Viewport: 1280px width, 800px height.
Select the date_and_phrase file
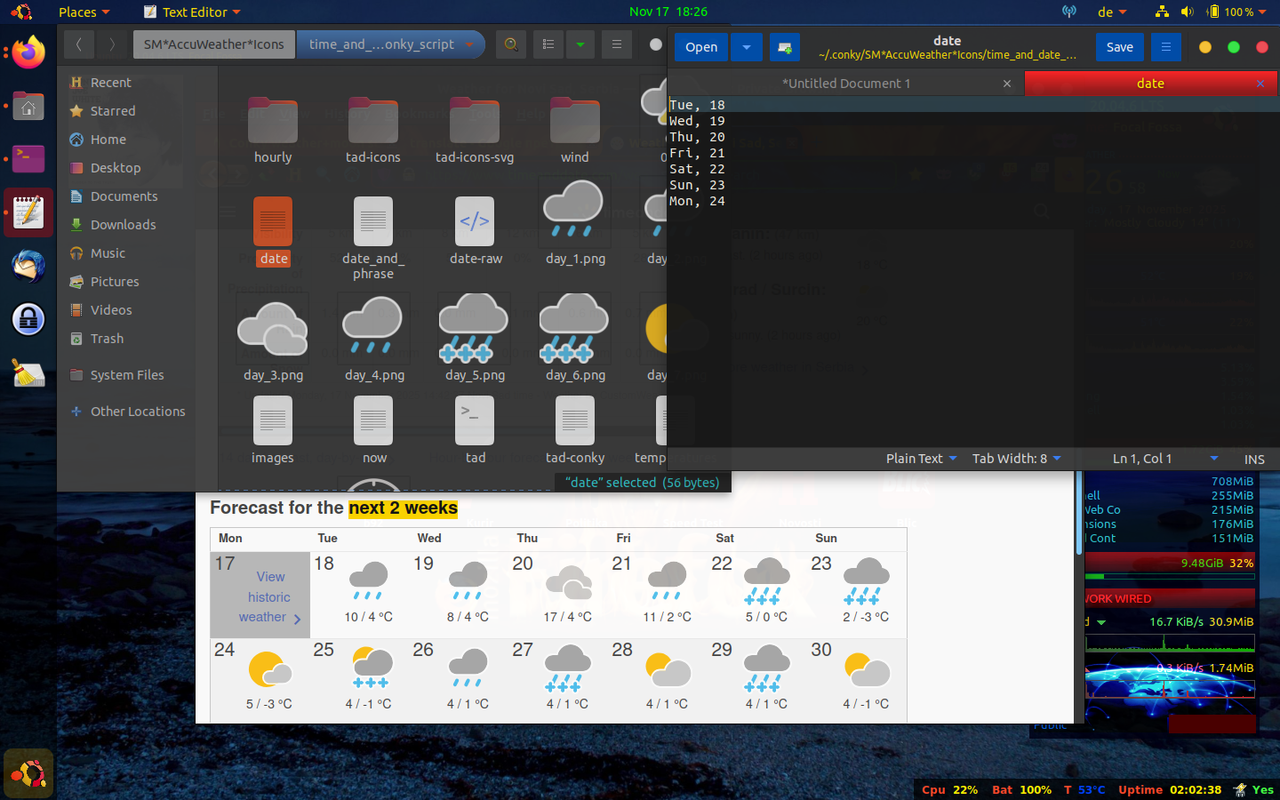(x=373, y=238)
